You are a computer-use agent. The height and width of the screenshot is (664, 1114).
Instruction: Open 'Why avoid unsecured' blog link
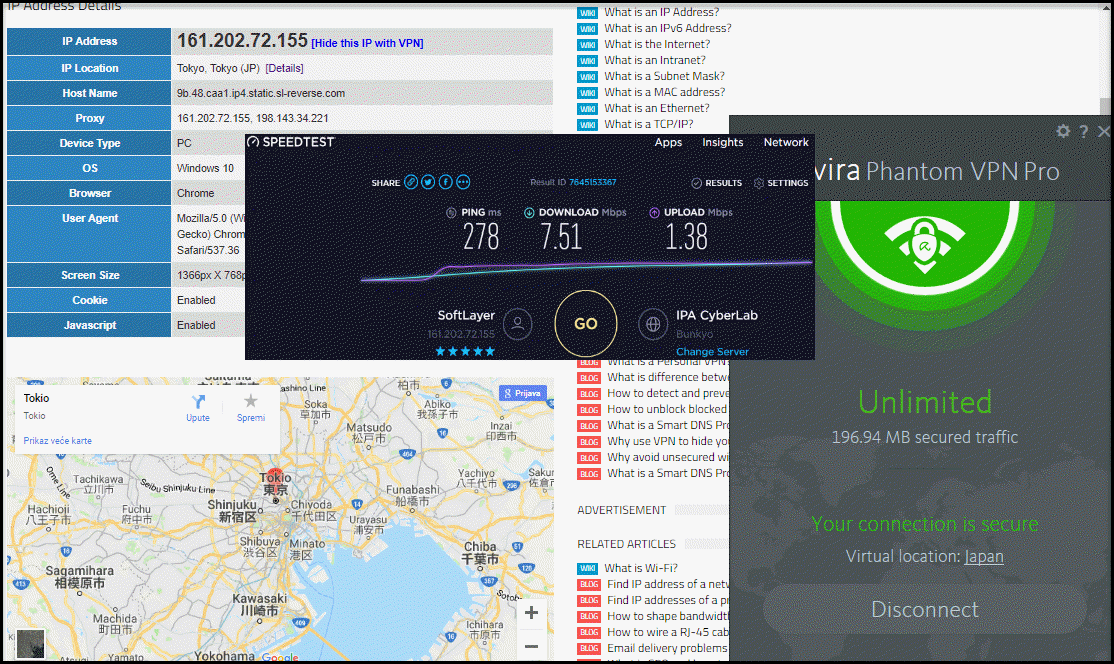pyautogui.click(x=668, y=457)
